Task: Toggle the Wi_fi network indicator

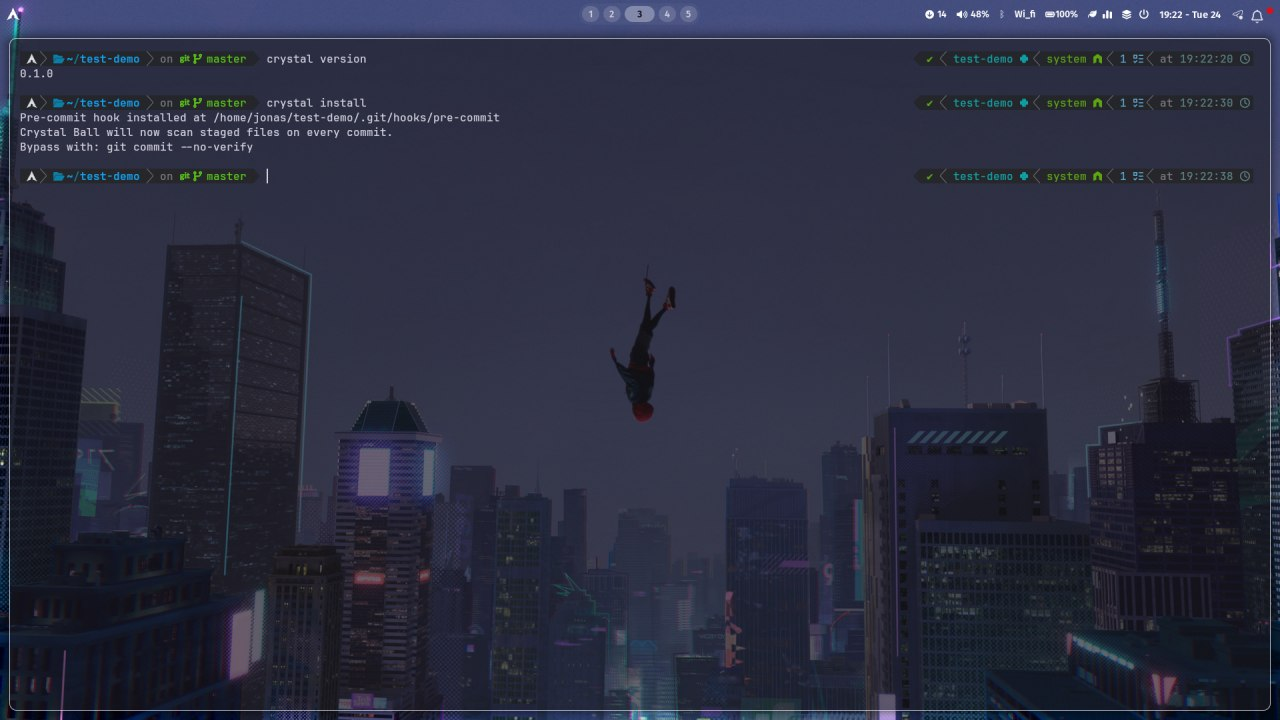Action: (x=1024, y=14)
